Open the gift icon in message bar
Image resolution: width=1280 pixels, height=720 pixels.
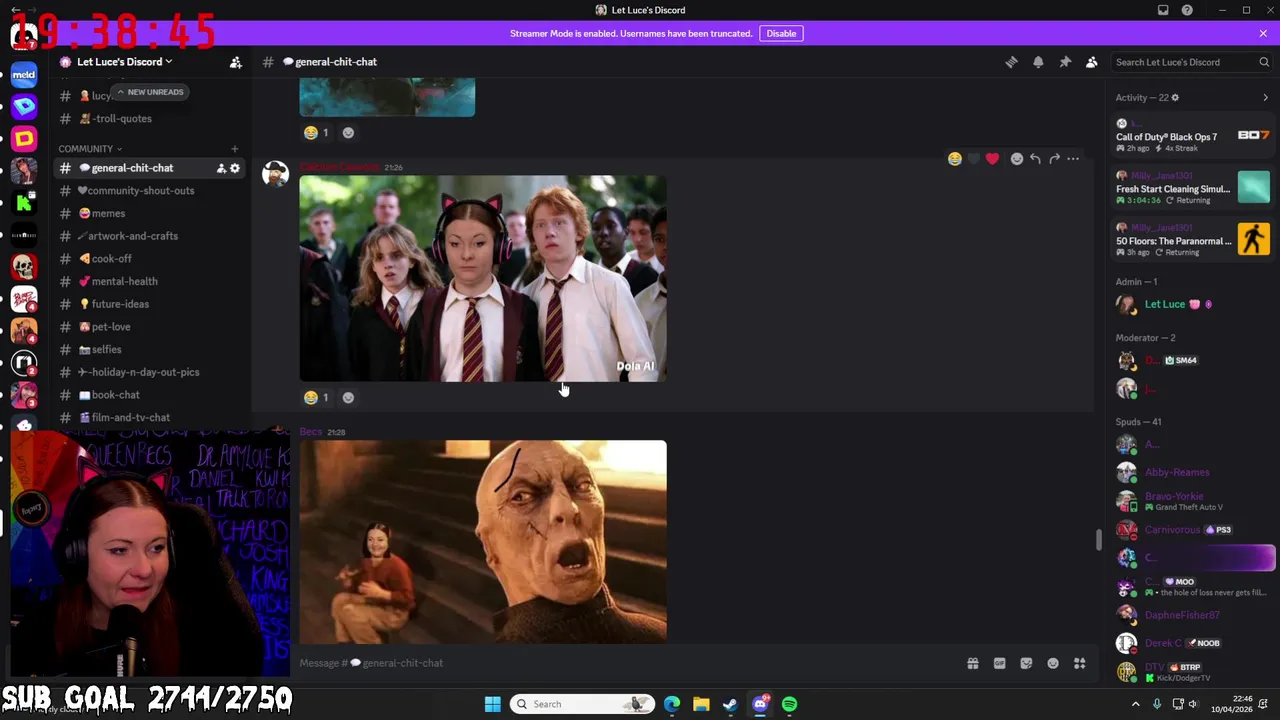point(972,663)
